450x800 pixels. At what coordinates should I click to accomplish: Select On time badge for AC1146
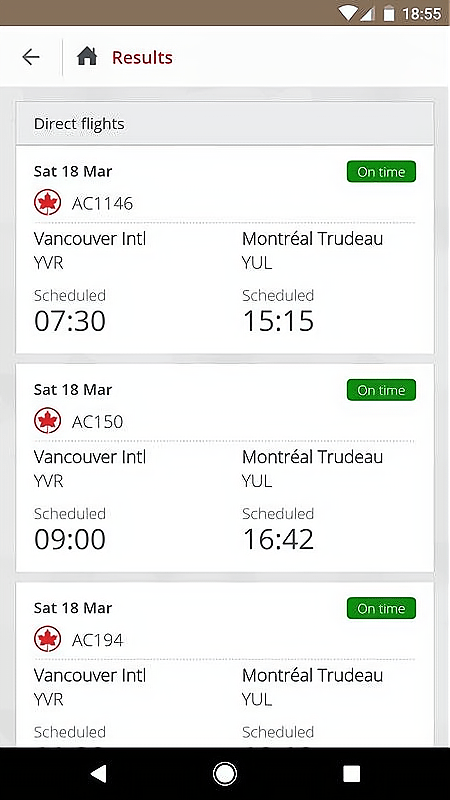[381, 172]
